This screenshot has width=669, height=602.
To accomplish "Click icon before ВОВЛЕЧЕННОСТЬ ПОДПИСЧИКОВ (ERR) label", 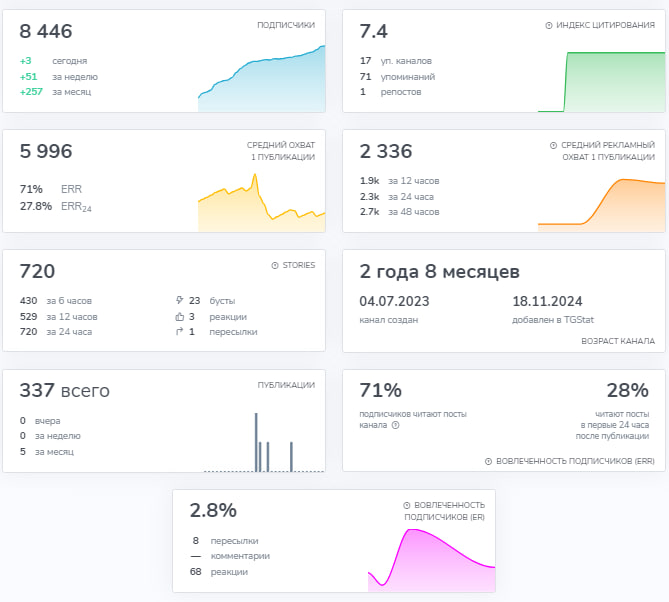I will coord(488,462).
